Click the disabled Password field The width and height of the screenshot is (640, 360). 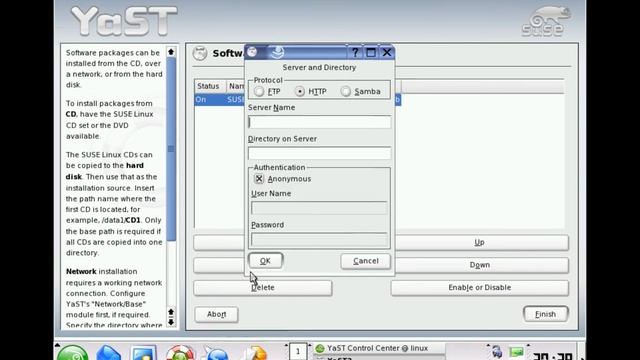[319, 239]
